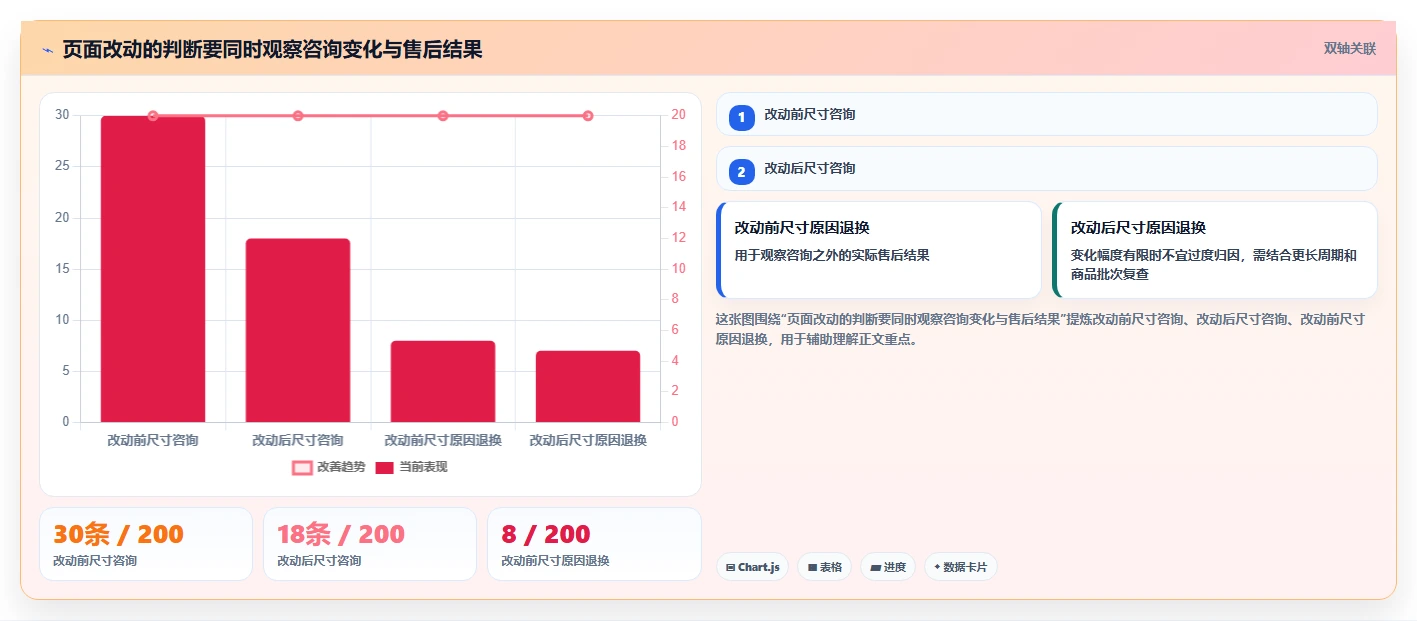Click the 30条 / 200 stat card

click(x=146, y=544)
